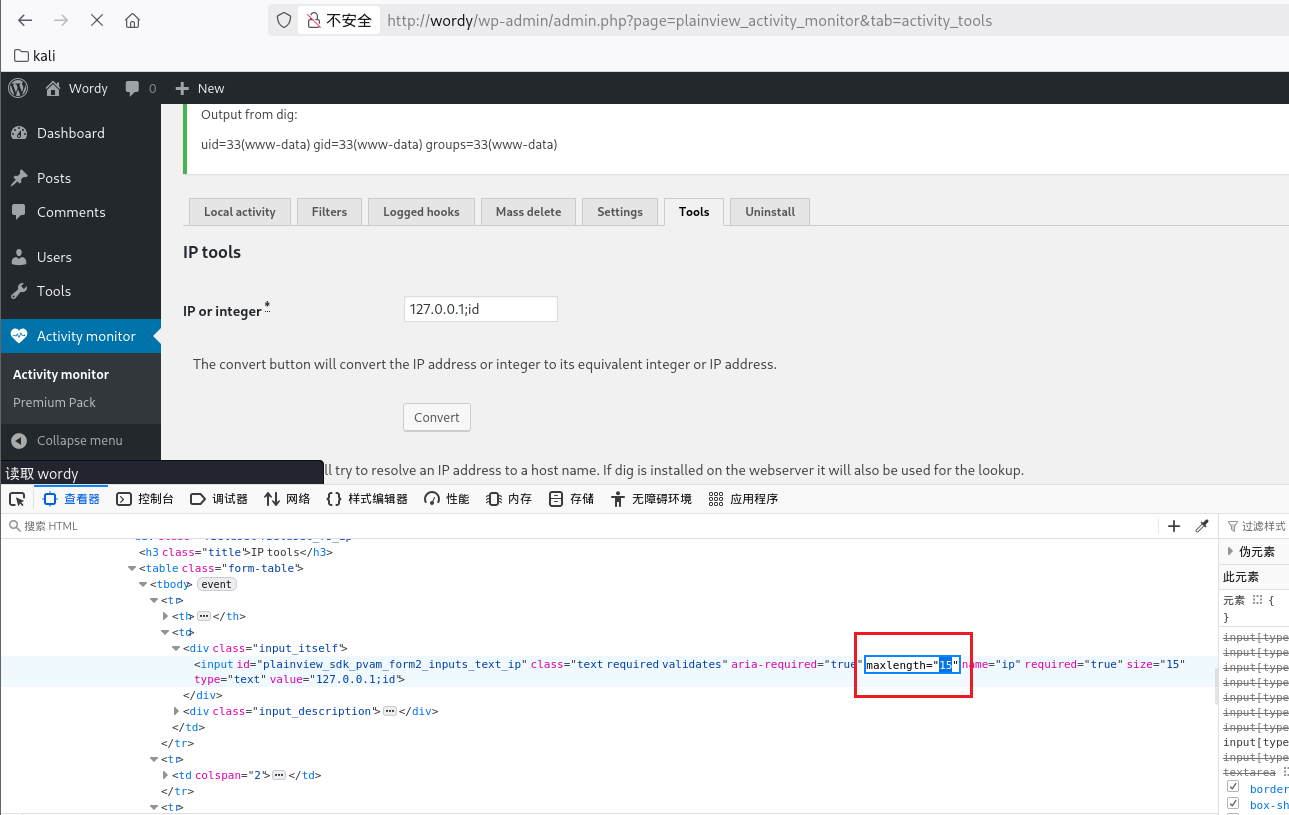
Task: Click the browser home icon
Action: pos(132,20)
